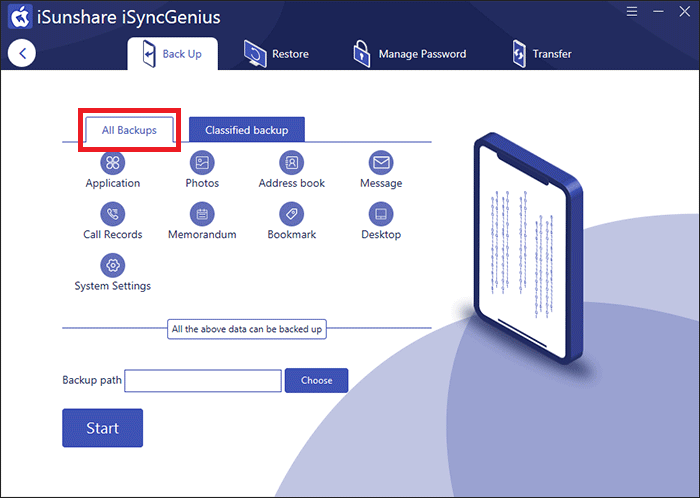The width and height of the screenshot is (700, 498).
Task: Click the Start backup button
Action: click(x=103, y=428)
